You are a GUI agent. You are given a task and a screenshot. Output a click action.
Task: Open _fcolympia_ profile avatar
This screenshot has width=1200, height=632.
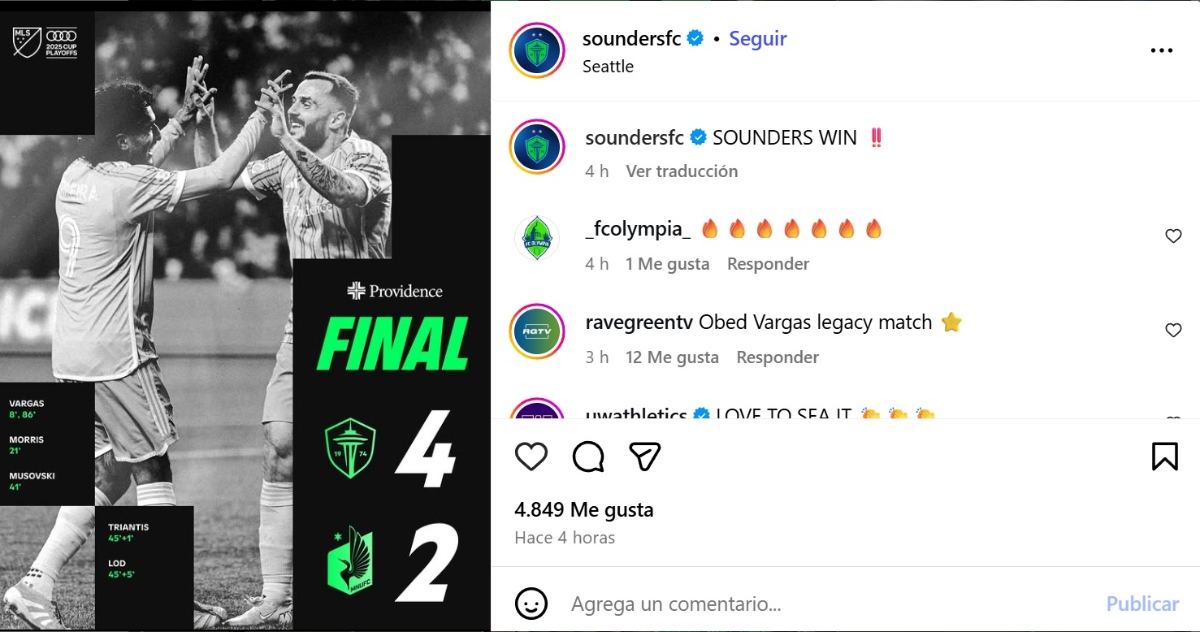point(538,238)
